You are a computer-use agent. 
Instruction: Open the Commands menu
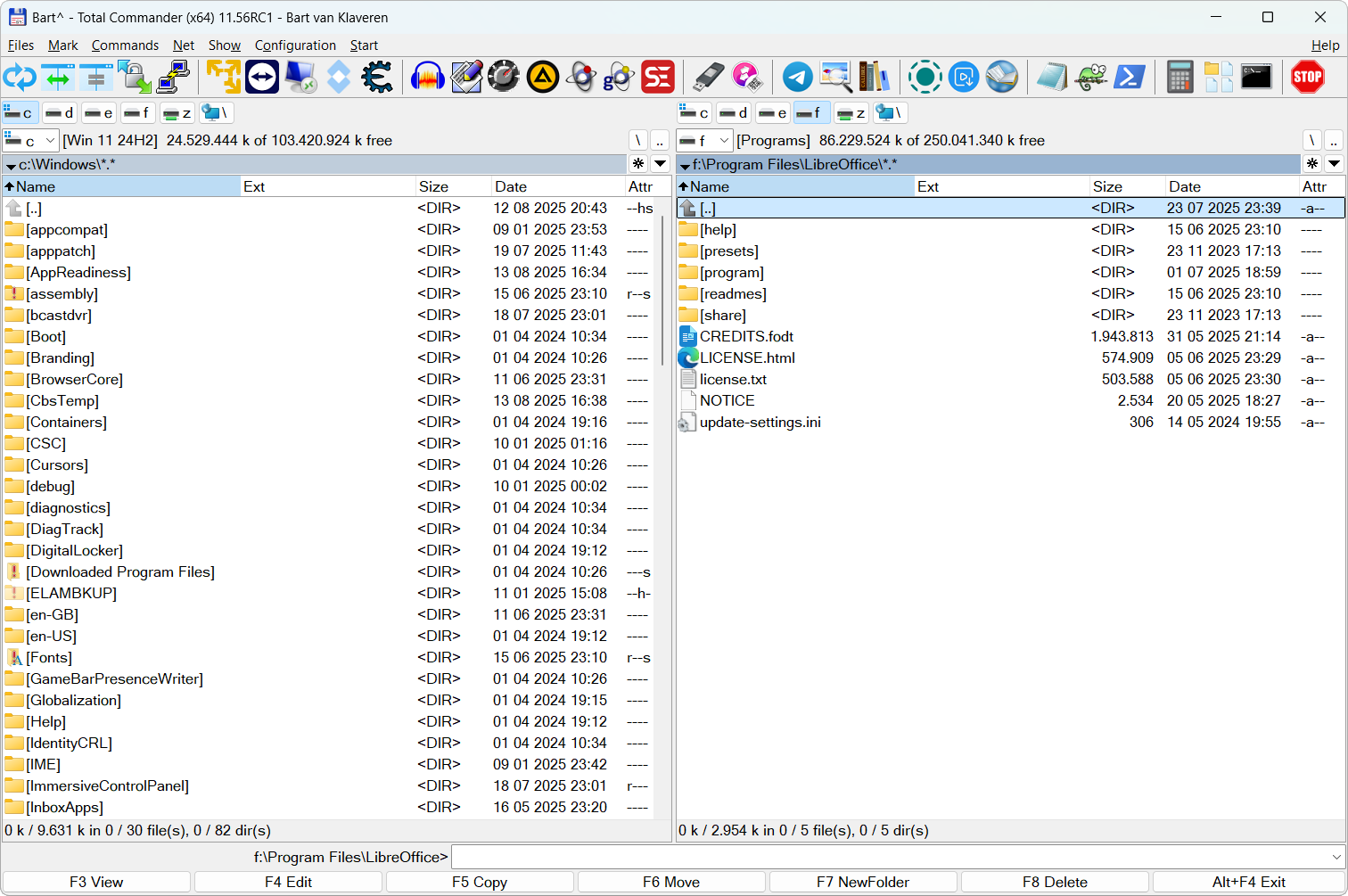pyautogui.click(x=125, y=45)
